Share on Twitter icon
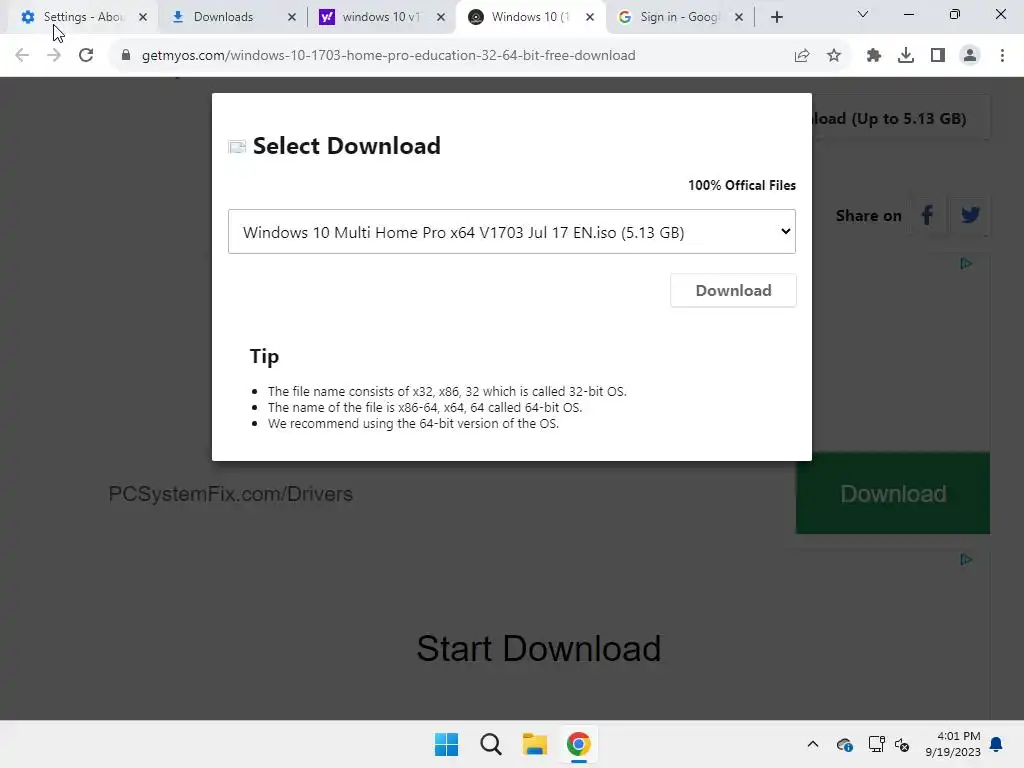1024x768 pixels. point(970,215)
